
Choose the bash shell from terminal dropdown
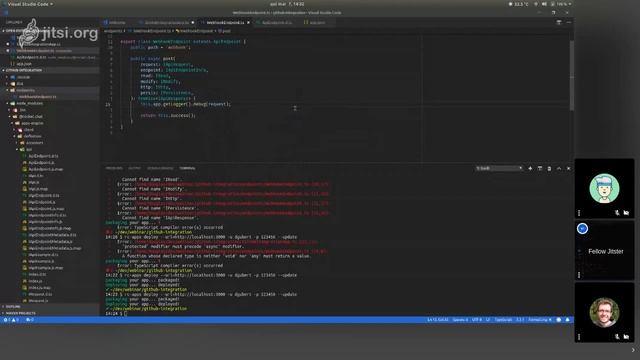pyautogui.click(x=499, y=169)
